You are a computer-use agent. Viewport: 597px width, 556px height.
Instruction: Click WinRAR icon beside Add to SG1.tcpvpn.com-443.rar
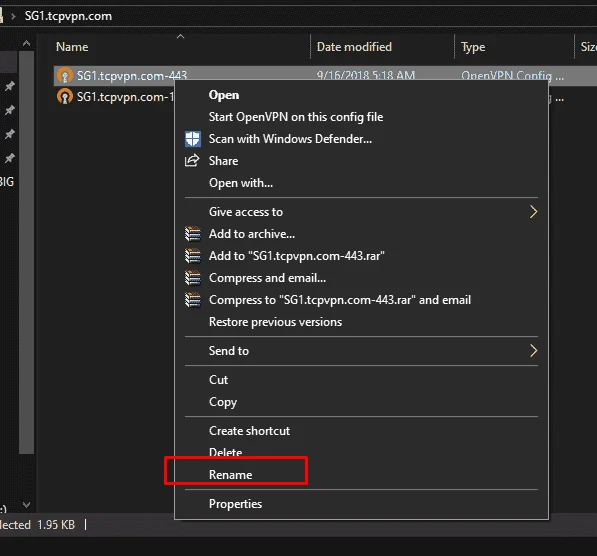[193, 256]
